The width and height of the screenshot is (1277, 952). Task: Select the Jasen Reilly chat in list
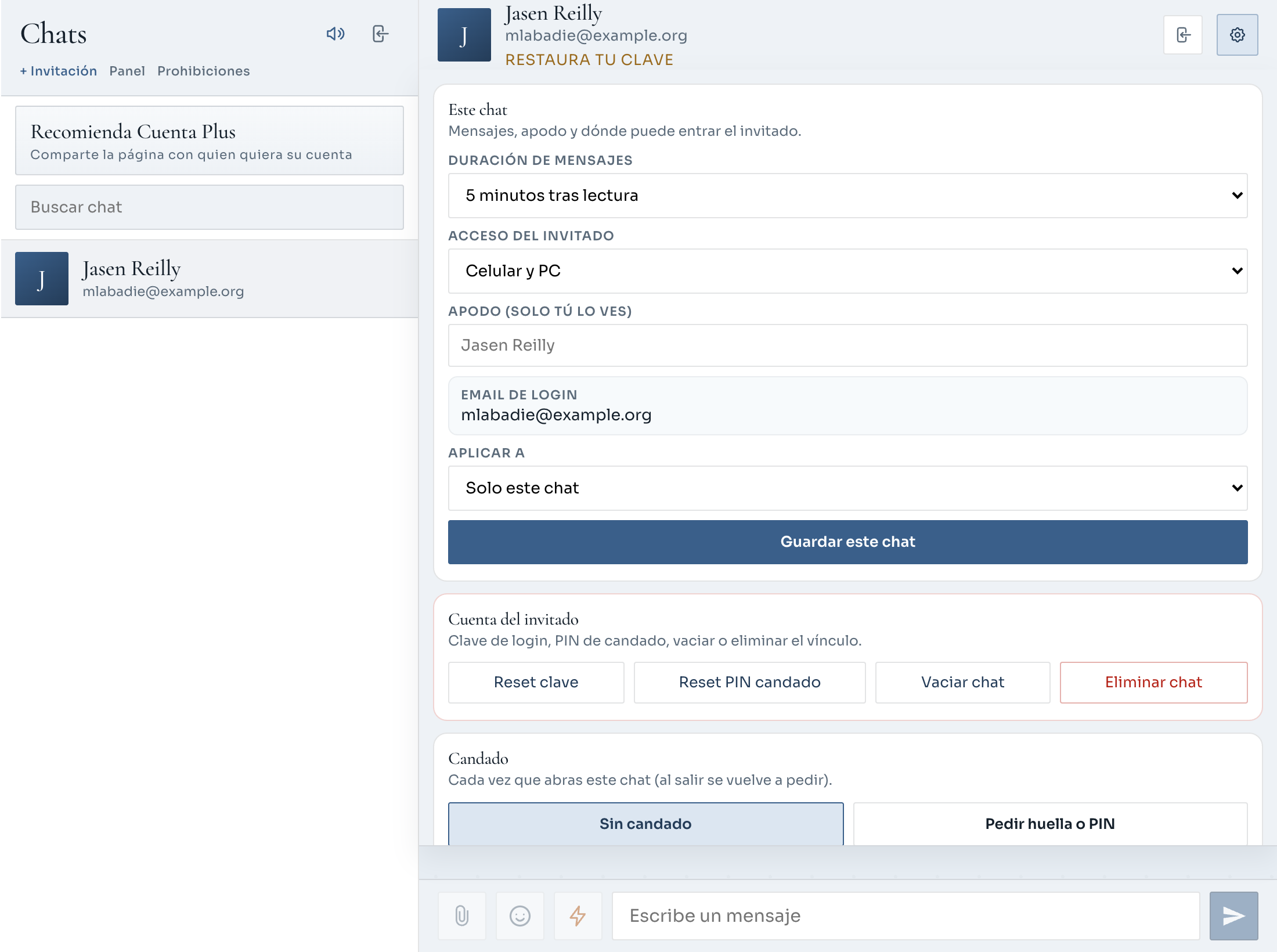(x=210, y=279)
